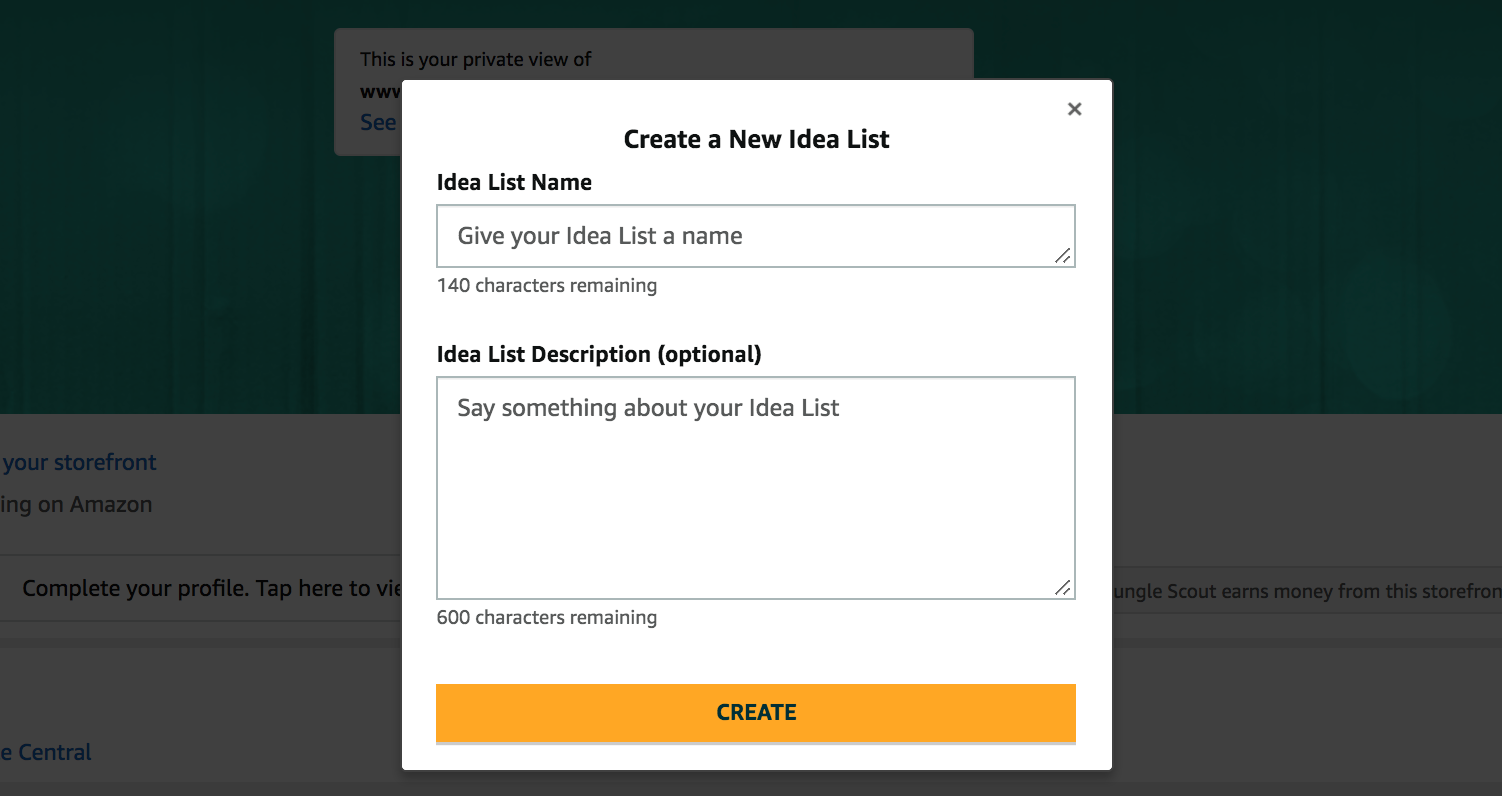This screenshot has height=796, width=1502.
Task: Click the resize grip on Idea List Name field
Action: 1063,256
